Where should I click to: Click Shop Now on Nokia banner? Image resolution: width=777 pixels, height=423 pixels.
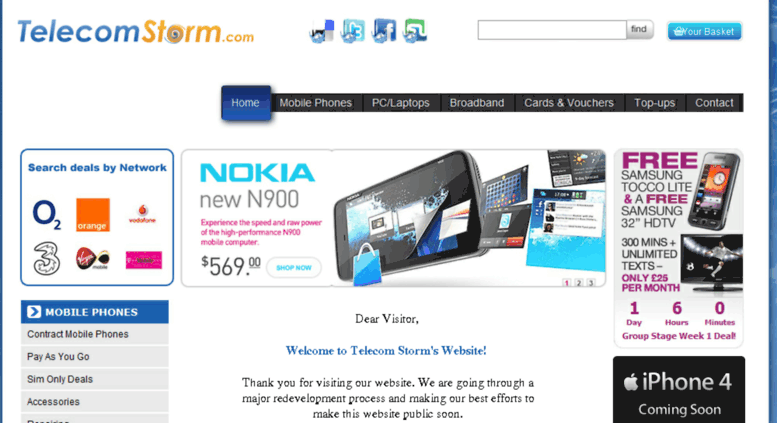[x=294, y=267]
